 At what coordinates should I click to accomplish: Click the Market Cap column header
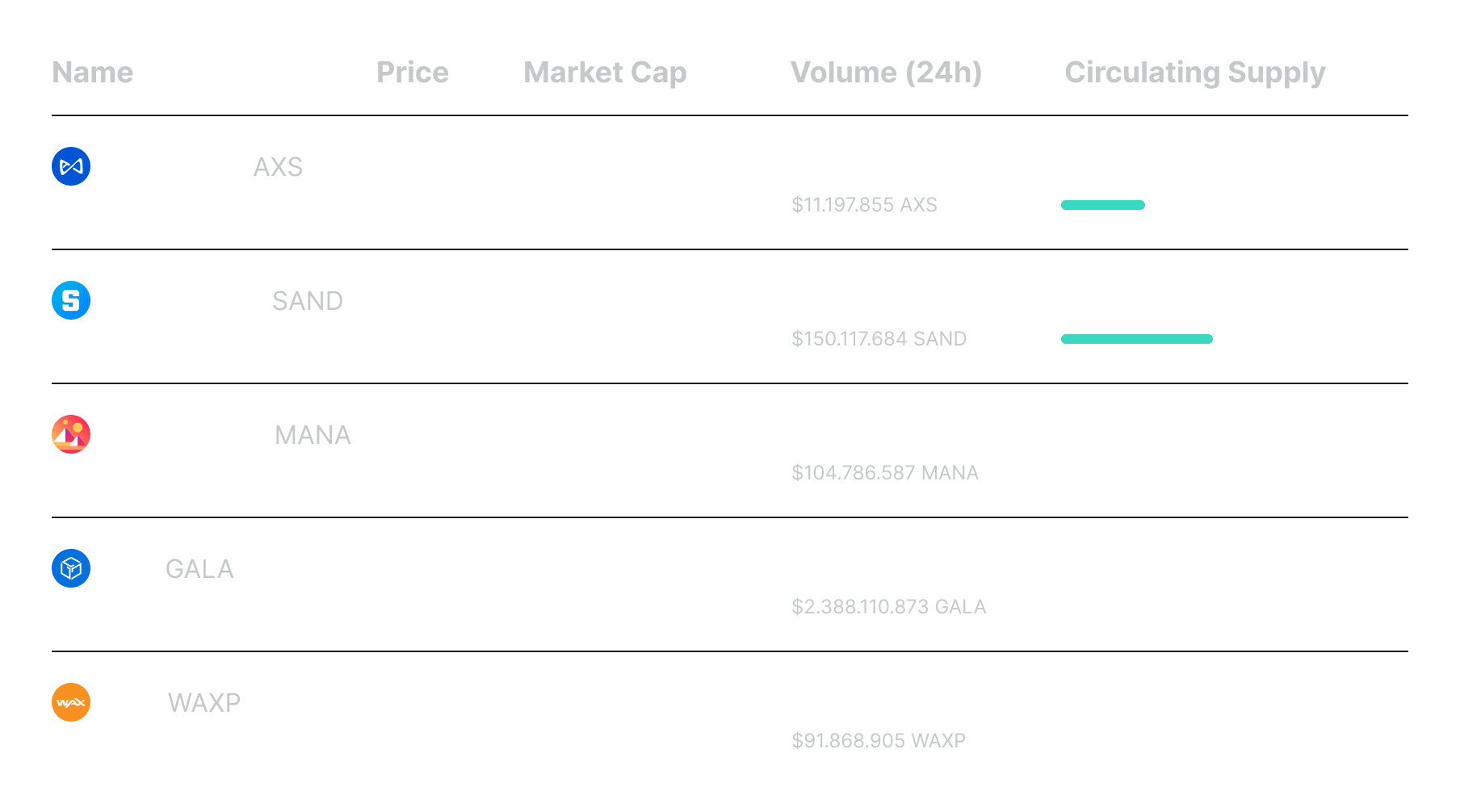click(605, 73)
